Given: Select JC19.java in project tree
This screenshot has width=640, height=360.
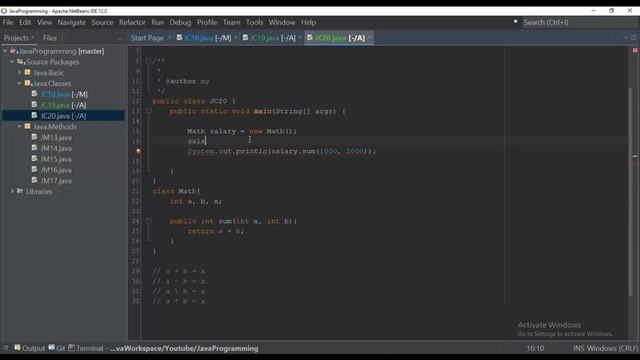Looking at the screenshot, I should pyautogui.click(x=63, y=105).
